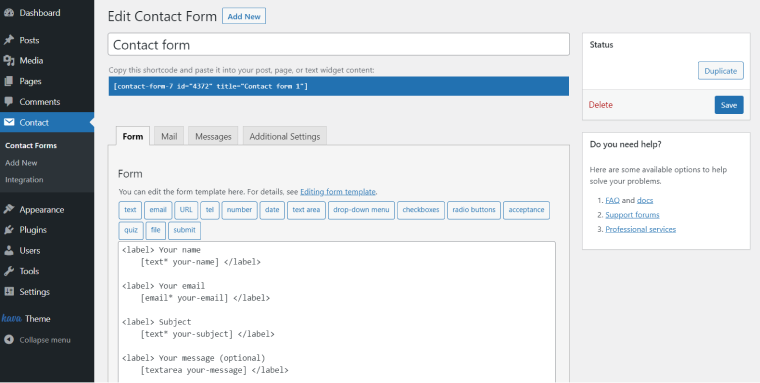Insert a quiz tag

coord(131,230)
